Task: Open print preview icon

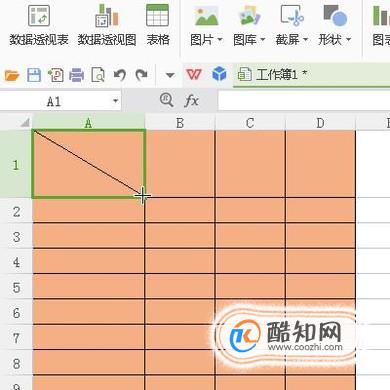Action: coord(98,75)
